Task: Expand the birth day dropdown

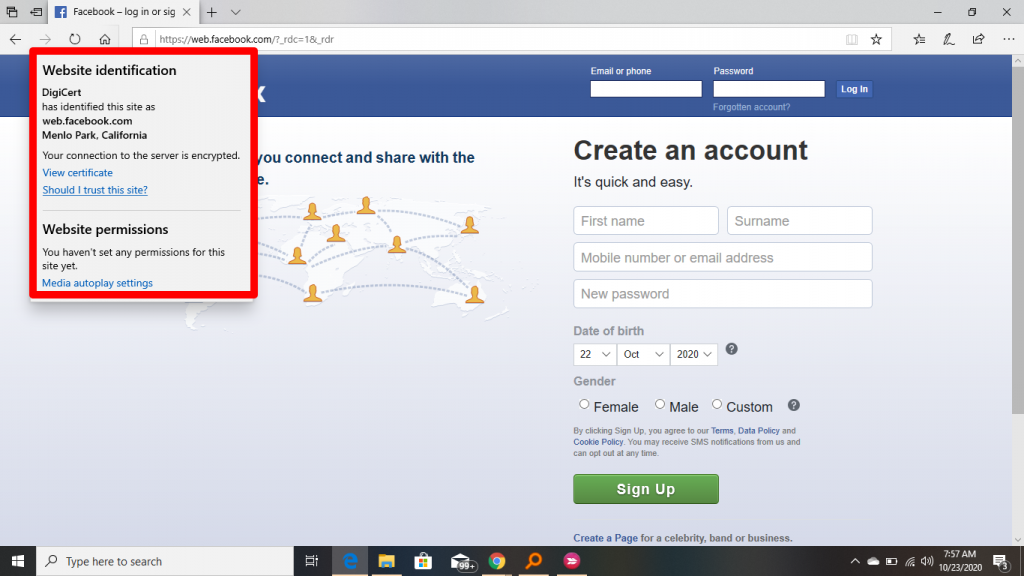Action: click(592, 354)
